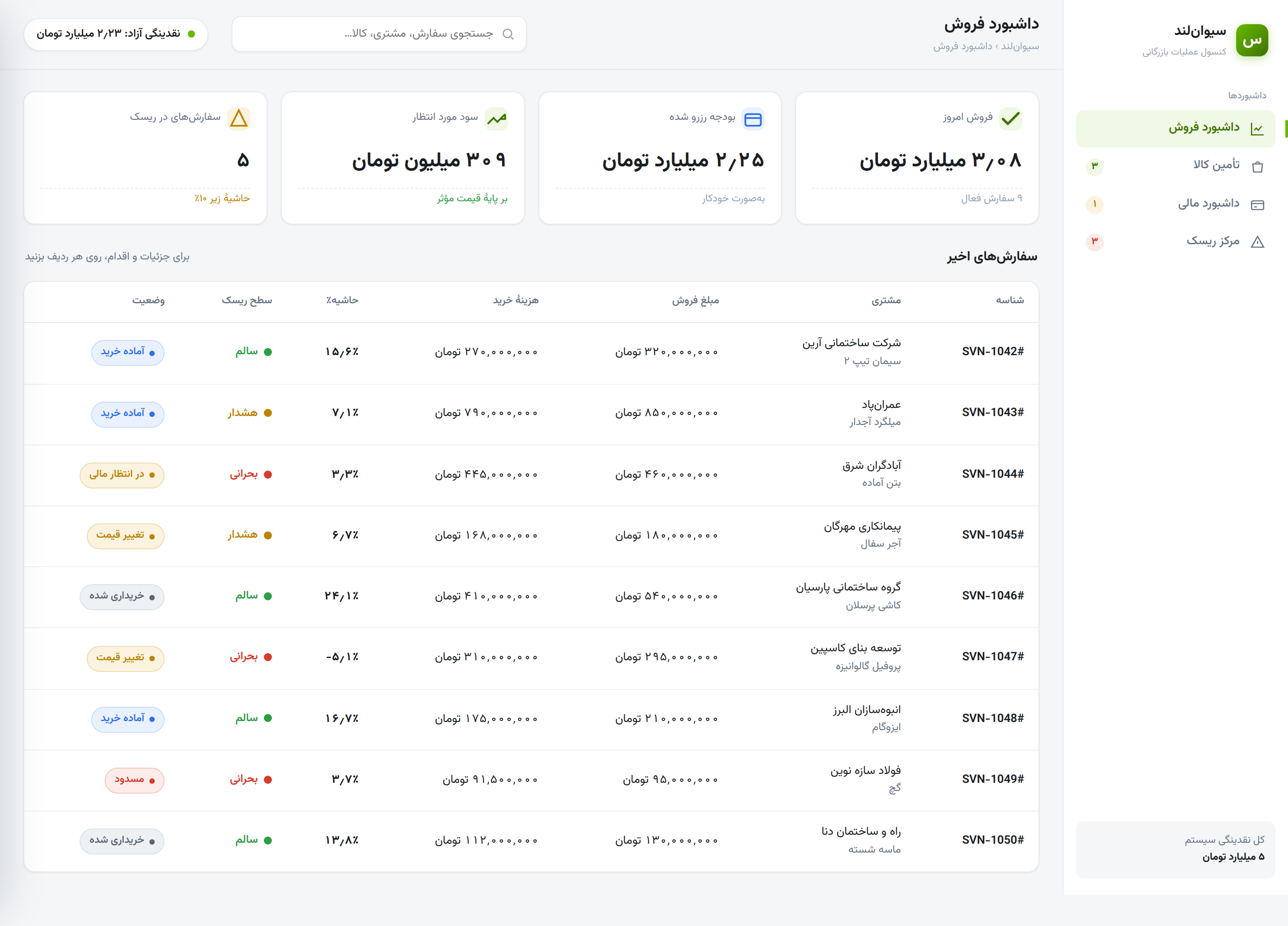1288x926 pixels.
Task: Click the نقدینگی آزاد status pill
Action: click(116, 34)
